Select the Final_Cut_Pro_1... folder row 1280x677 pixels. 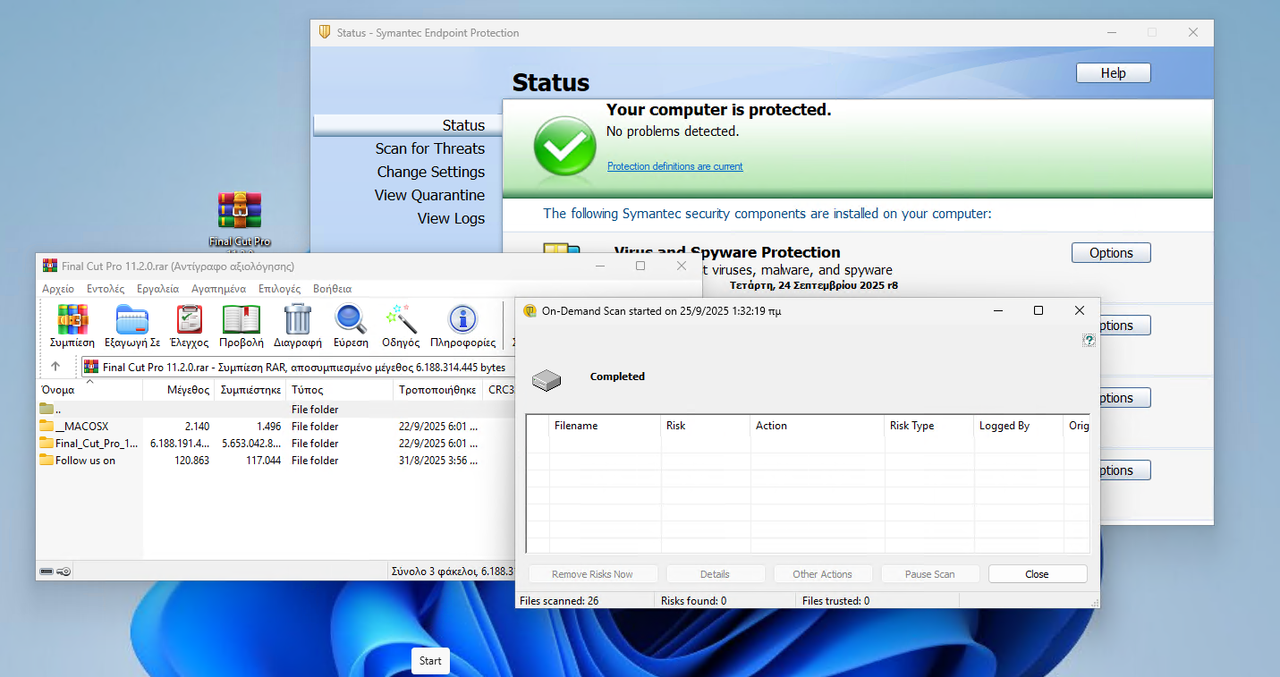(x=275, y=443)
